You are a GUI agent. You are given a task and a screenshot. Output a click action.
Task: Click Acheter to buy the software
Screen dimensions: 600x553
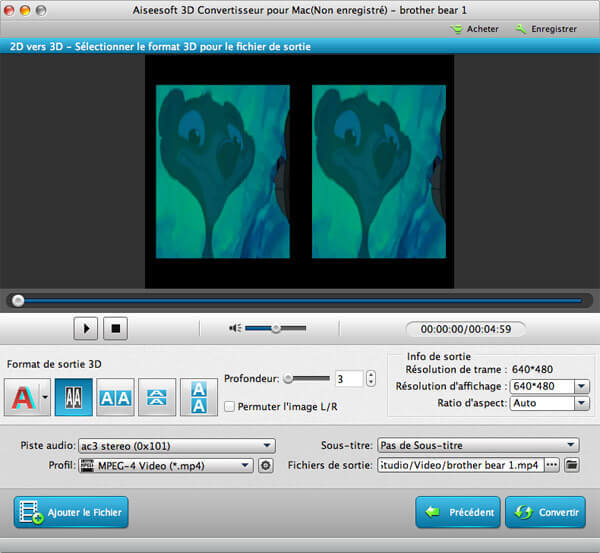click(474, 29)
